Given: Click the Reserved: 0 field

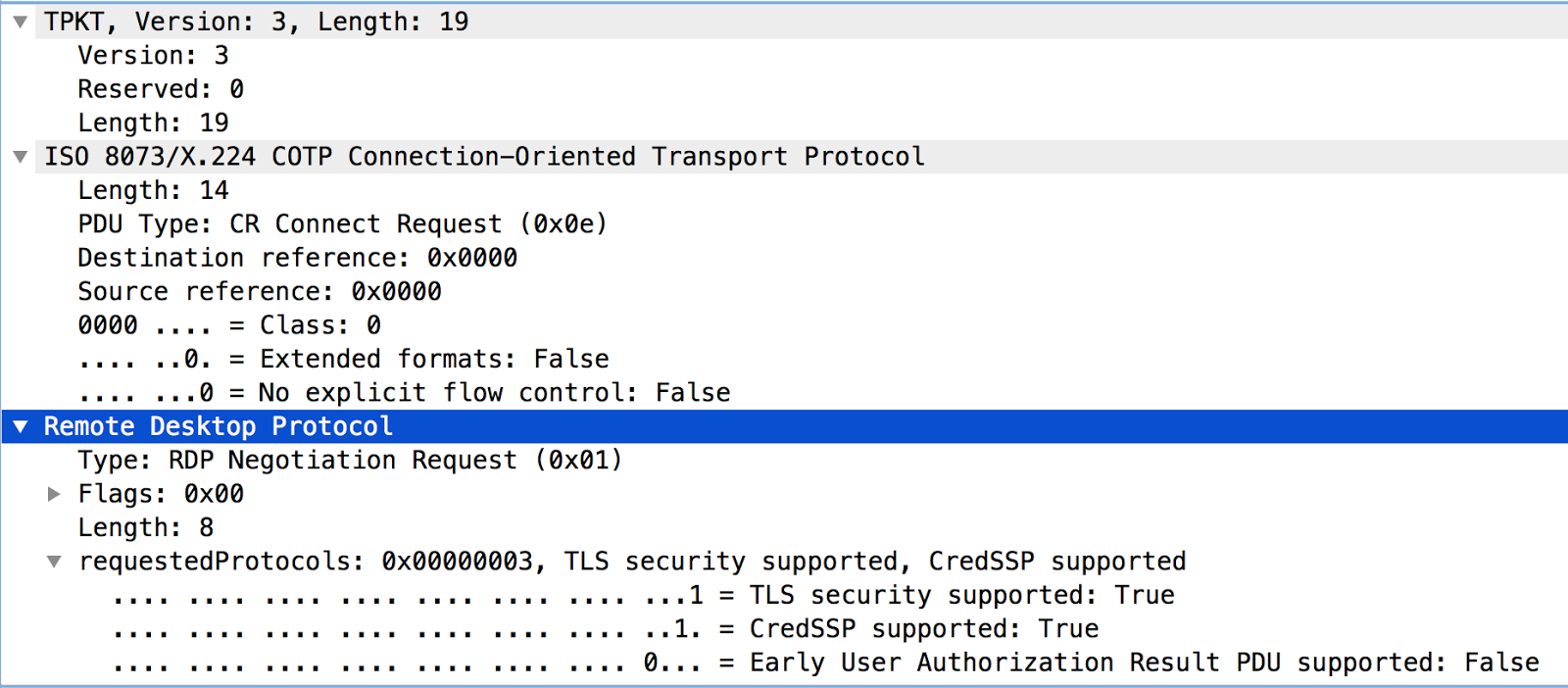Looking at the screenshot, I should click(x=161, y=89).
